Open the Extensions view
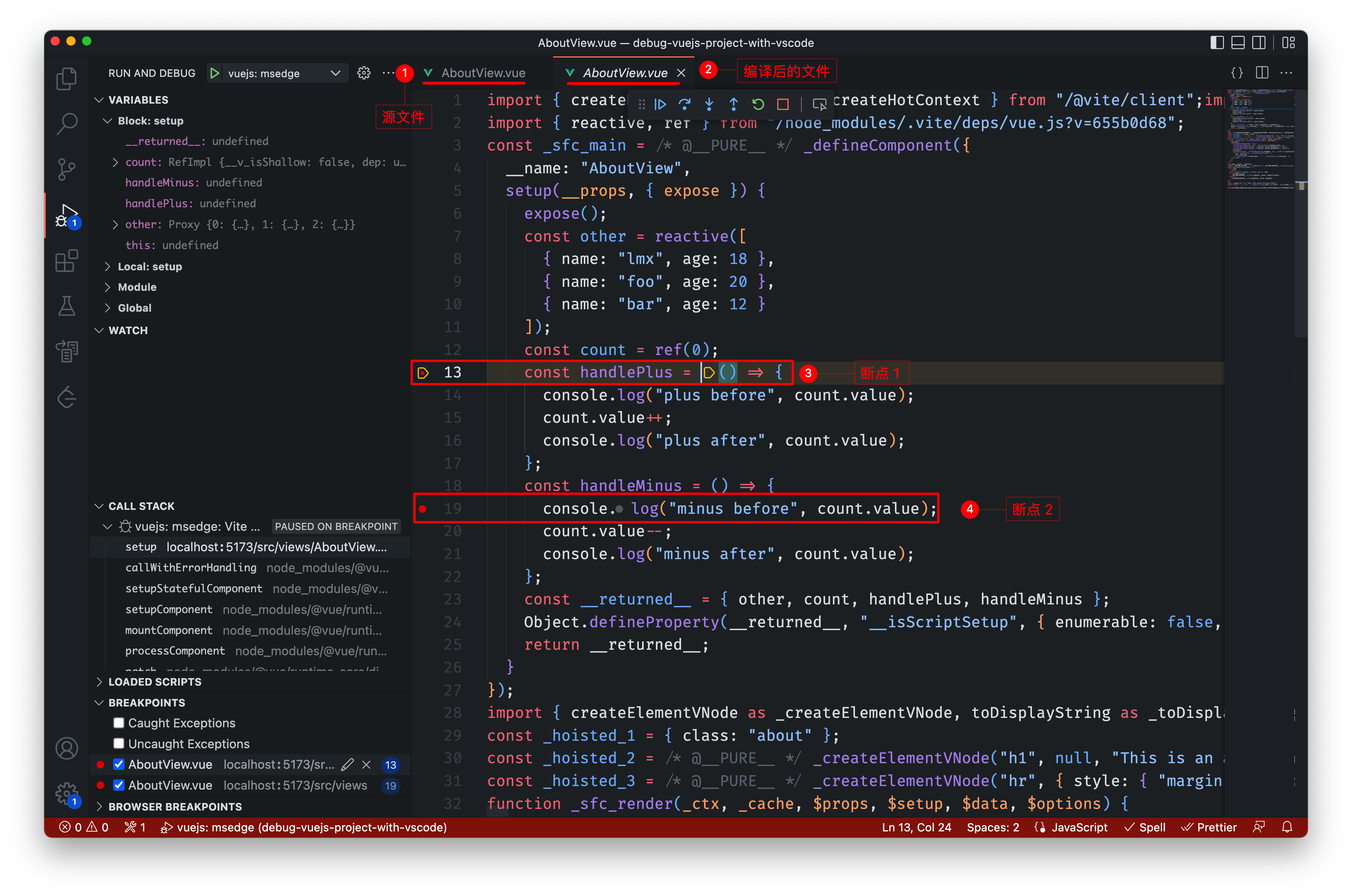Viewport: 1352px width, 896px height. [67, 260]
